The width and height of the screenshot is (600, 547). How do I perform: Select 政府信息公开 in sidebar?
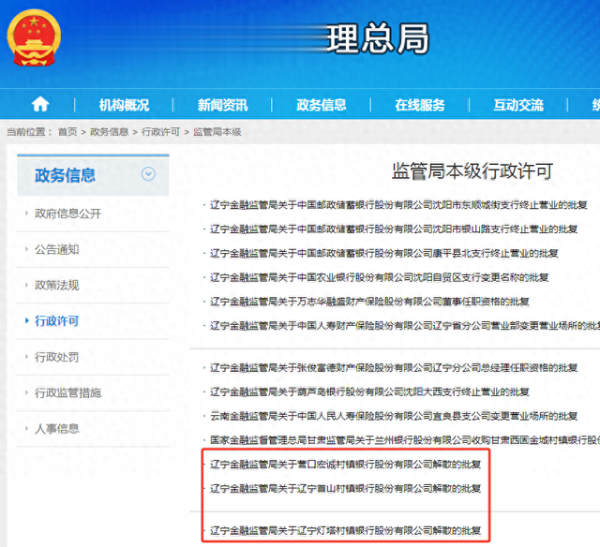(68, 214)
